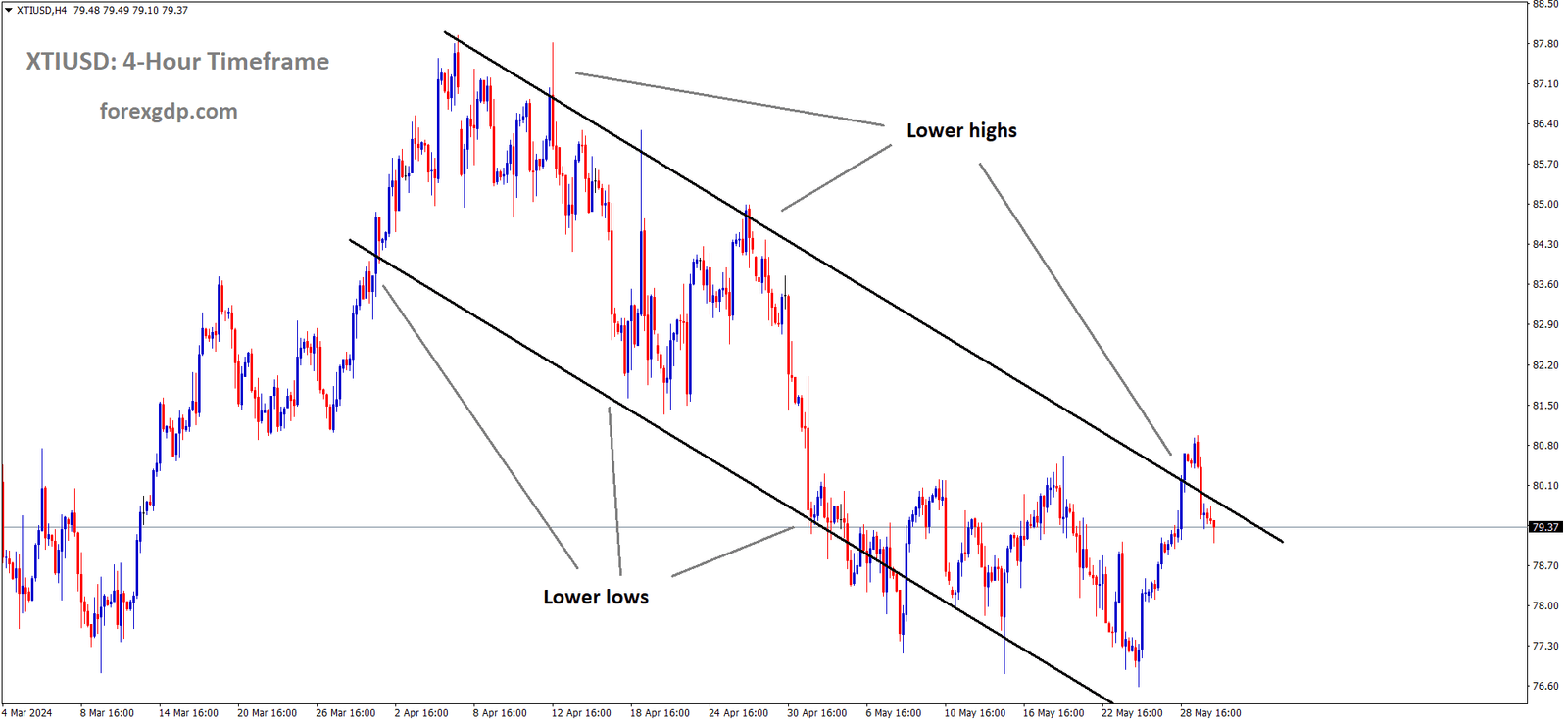Click the 84.30 price axis label
The width and height of the screenshot is (1568, 723).
point(1545,245)
